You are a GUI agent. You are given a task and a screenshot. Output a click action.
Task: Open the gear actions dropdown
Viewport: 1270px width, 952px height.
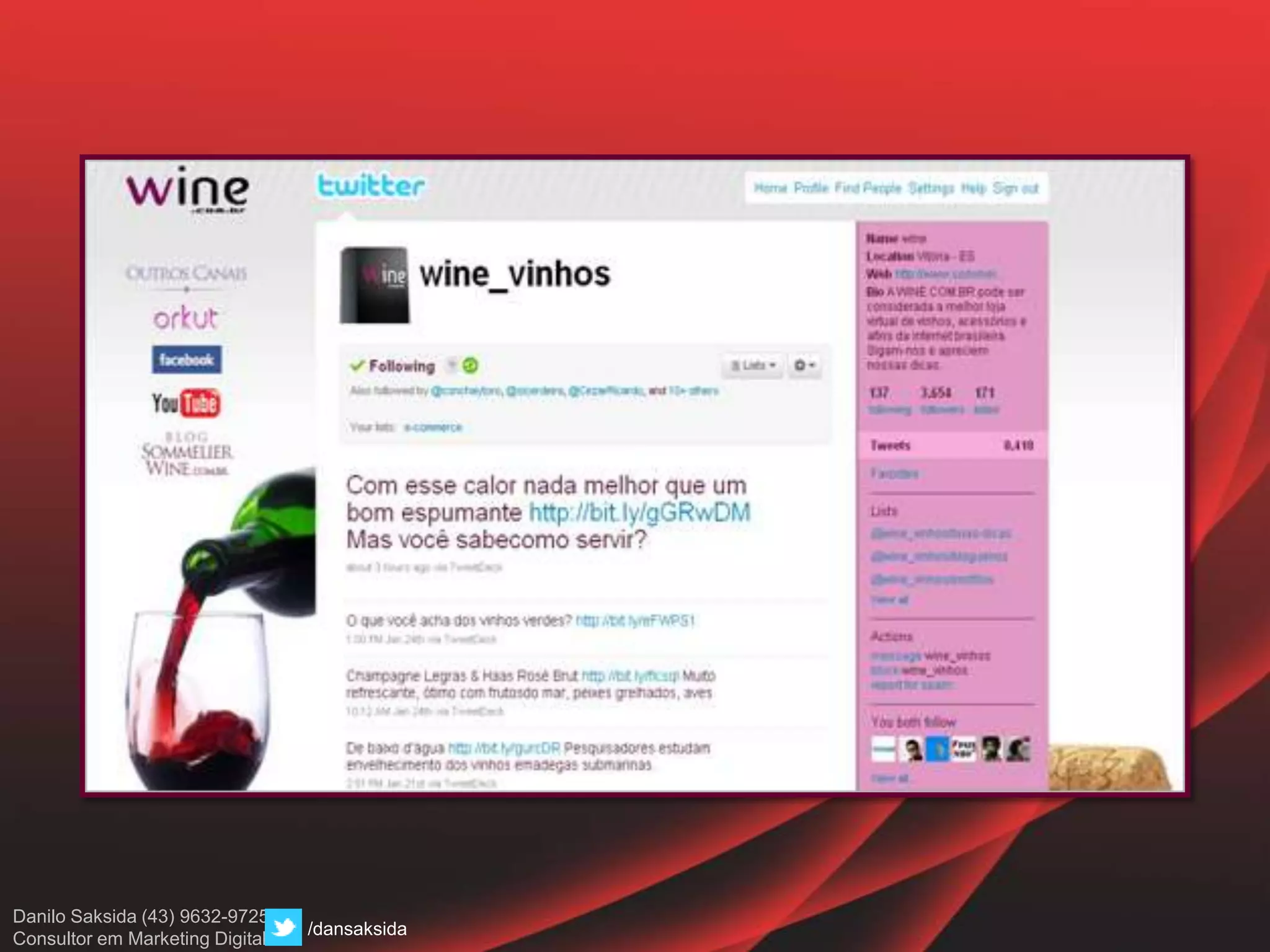pyautogui.click(x=804, y=366)
